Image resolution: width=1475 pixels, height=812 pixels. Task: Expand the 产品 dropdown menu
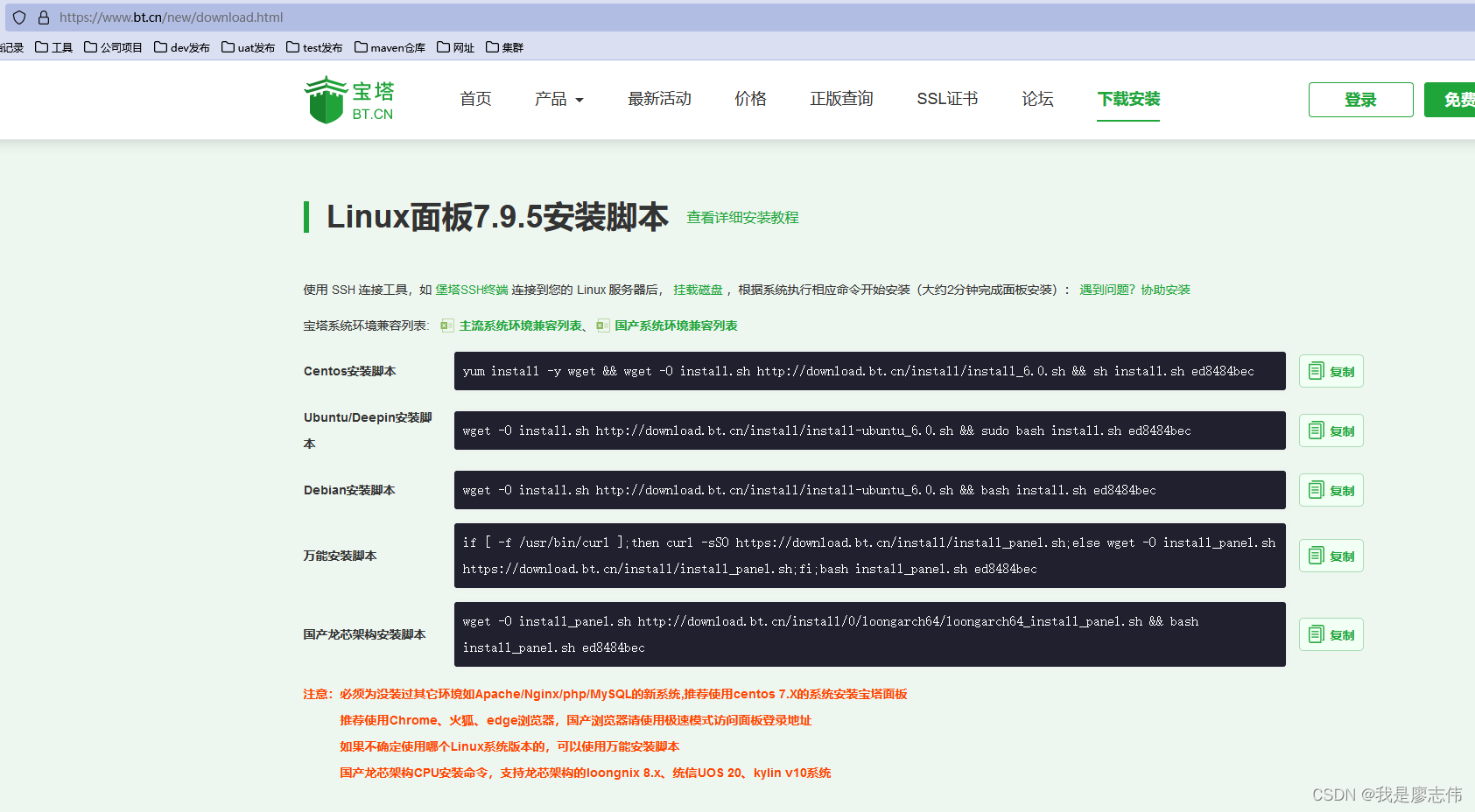click(x=559, y=99)
